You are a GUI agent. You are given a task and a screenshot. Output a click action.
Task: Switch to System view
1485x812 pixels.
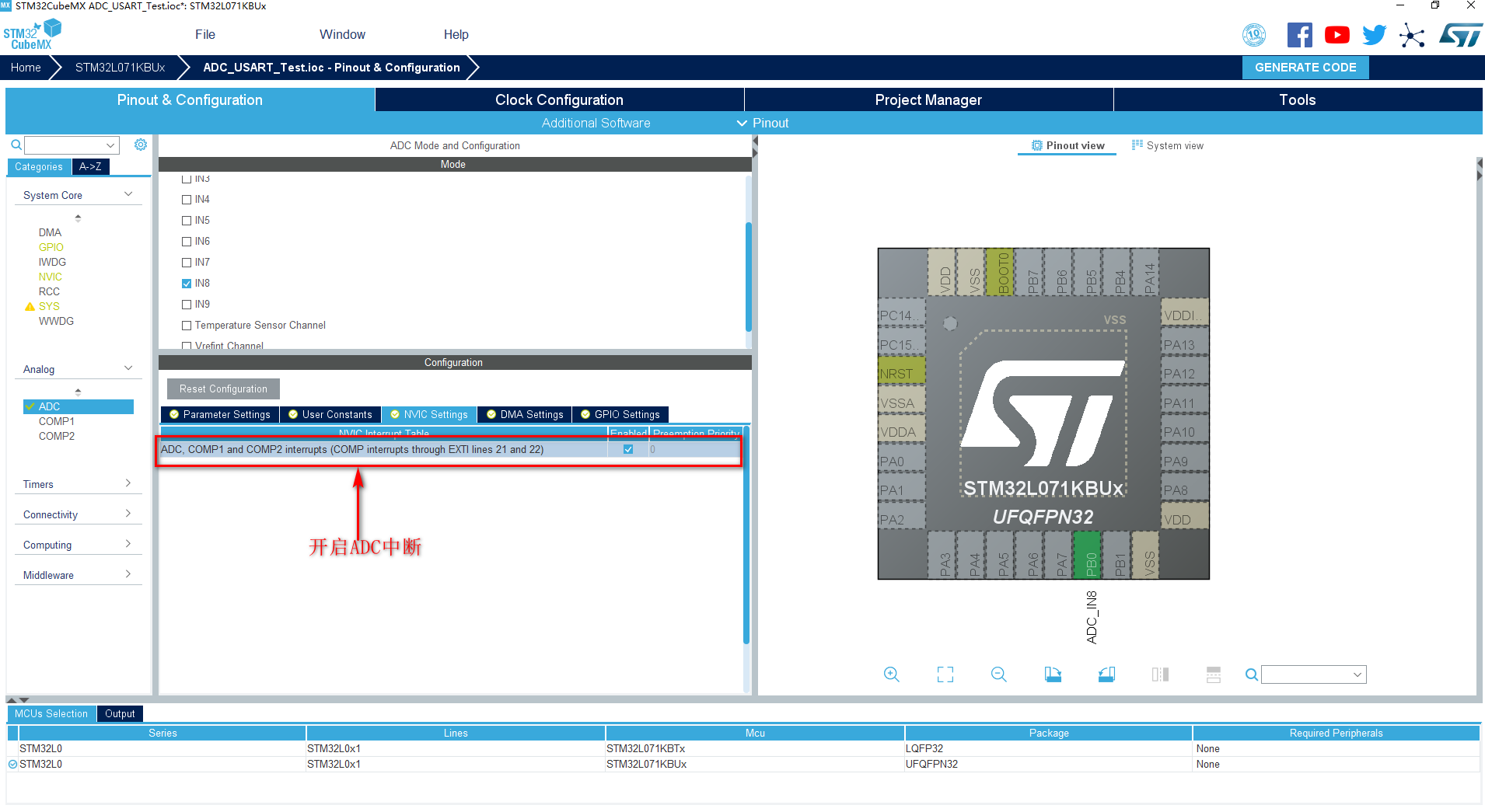[1168, 145]
